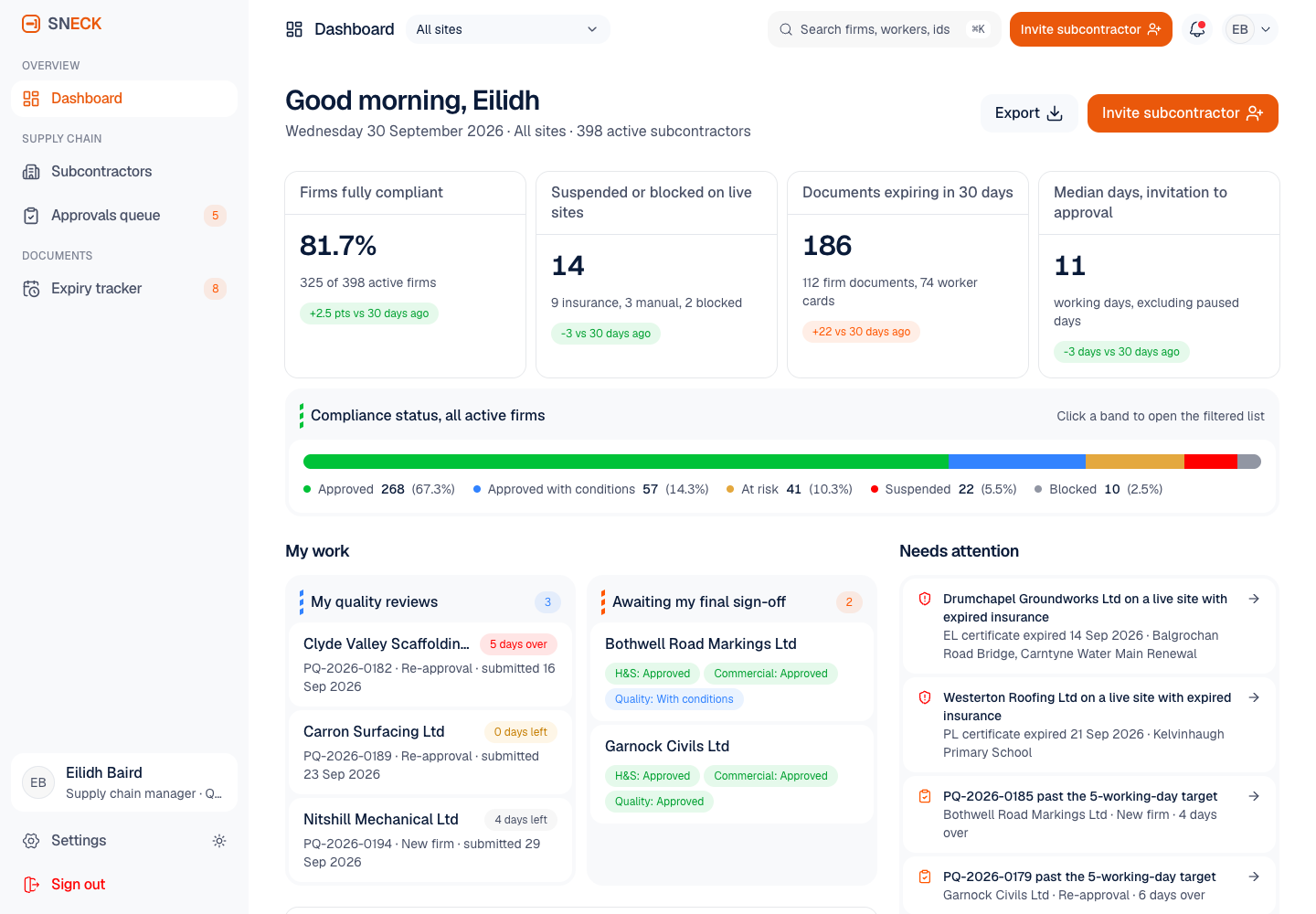Click shield icon on Westerton Roofing alert

(x=925, y=697)
